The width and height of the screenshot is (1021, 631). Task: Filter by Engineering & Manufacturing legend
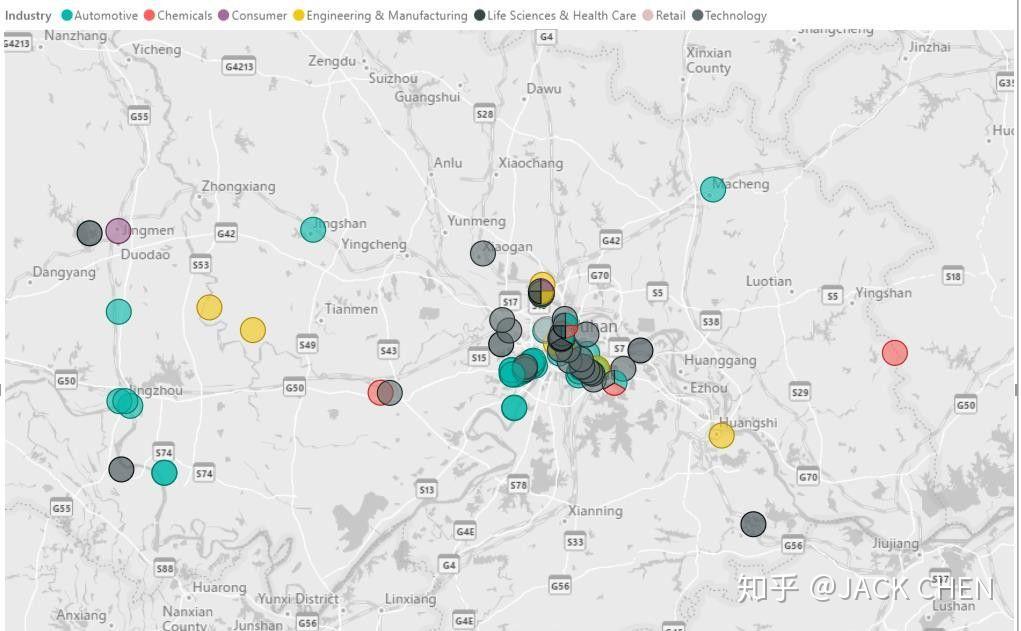380,15
